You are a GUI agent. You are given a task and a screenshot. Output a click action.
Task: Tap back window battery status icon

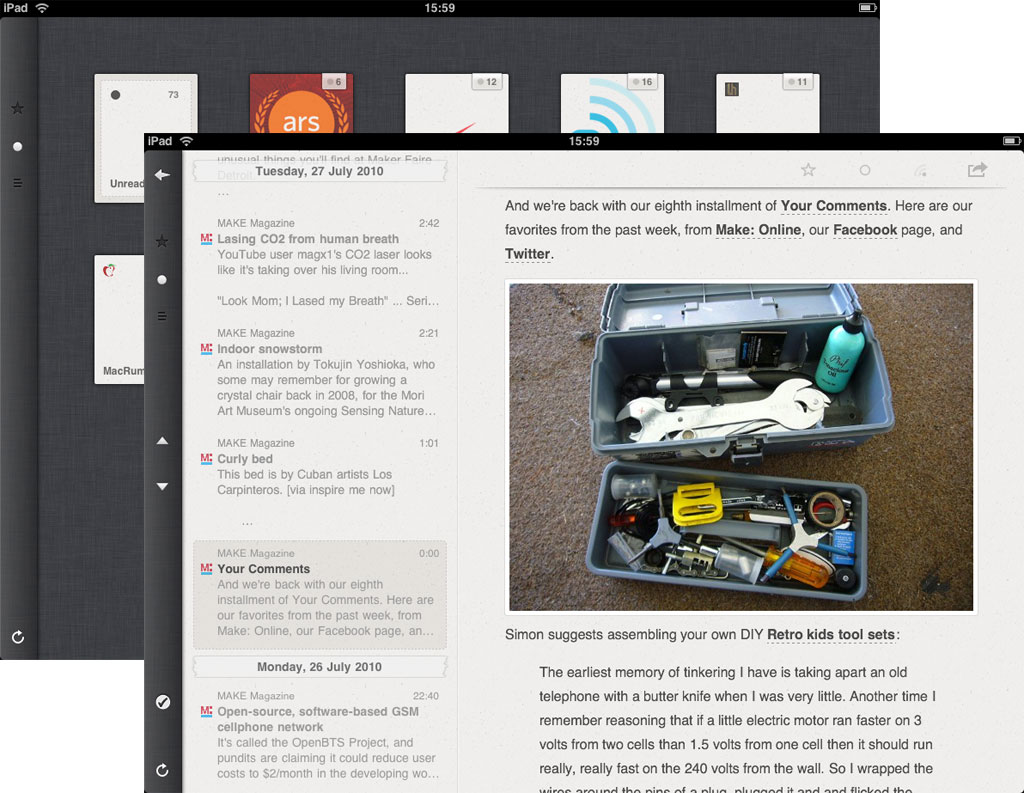[x=867, y=8]
